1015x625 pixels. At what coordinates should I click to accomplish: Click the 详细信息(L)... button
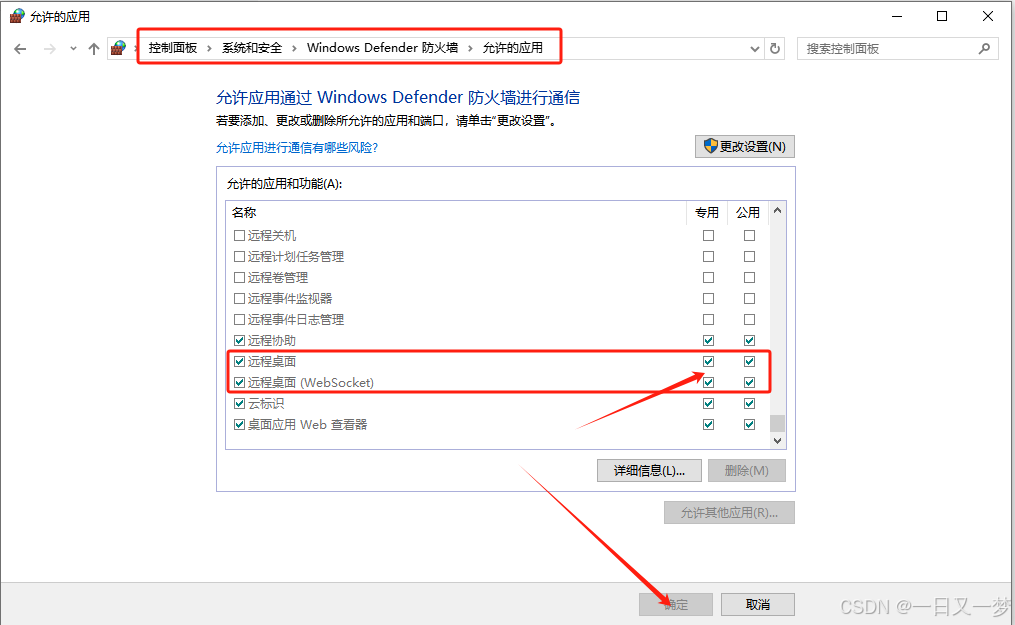click(x=649, y=470)
